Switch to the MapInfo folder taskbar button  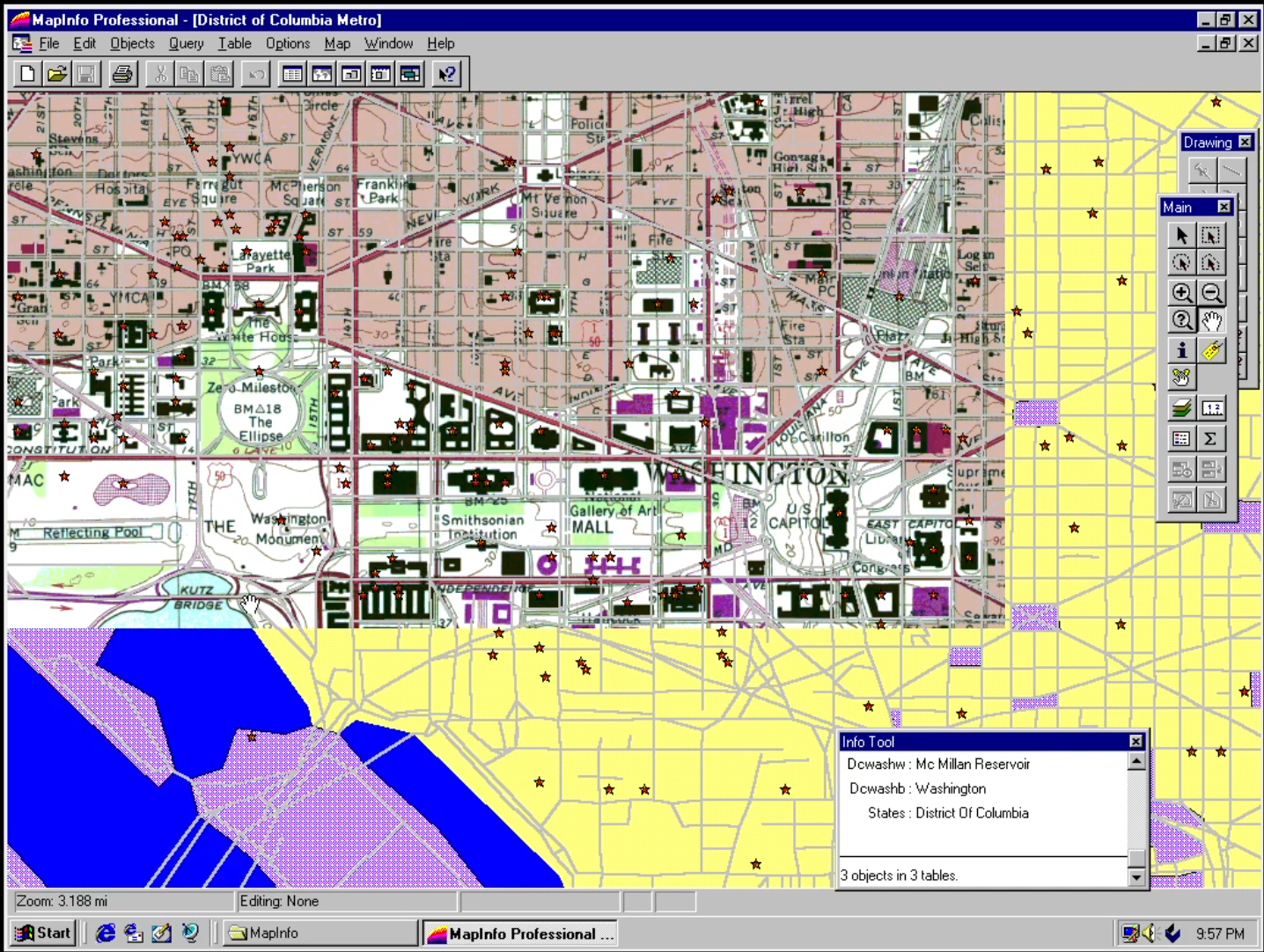(x=320, y=933)
